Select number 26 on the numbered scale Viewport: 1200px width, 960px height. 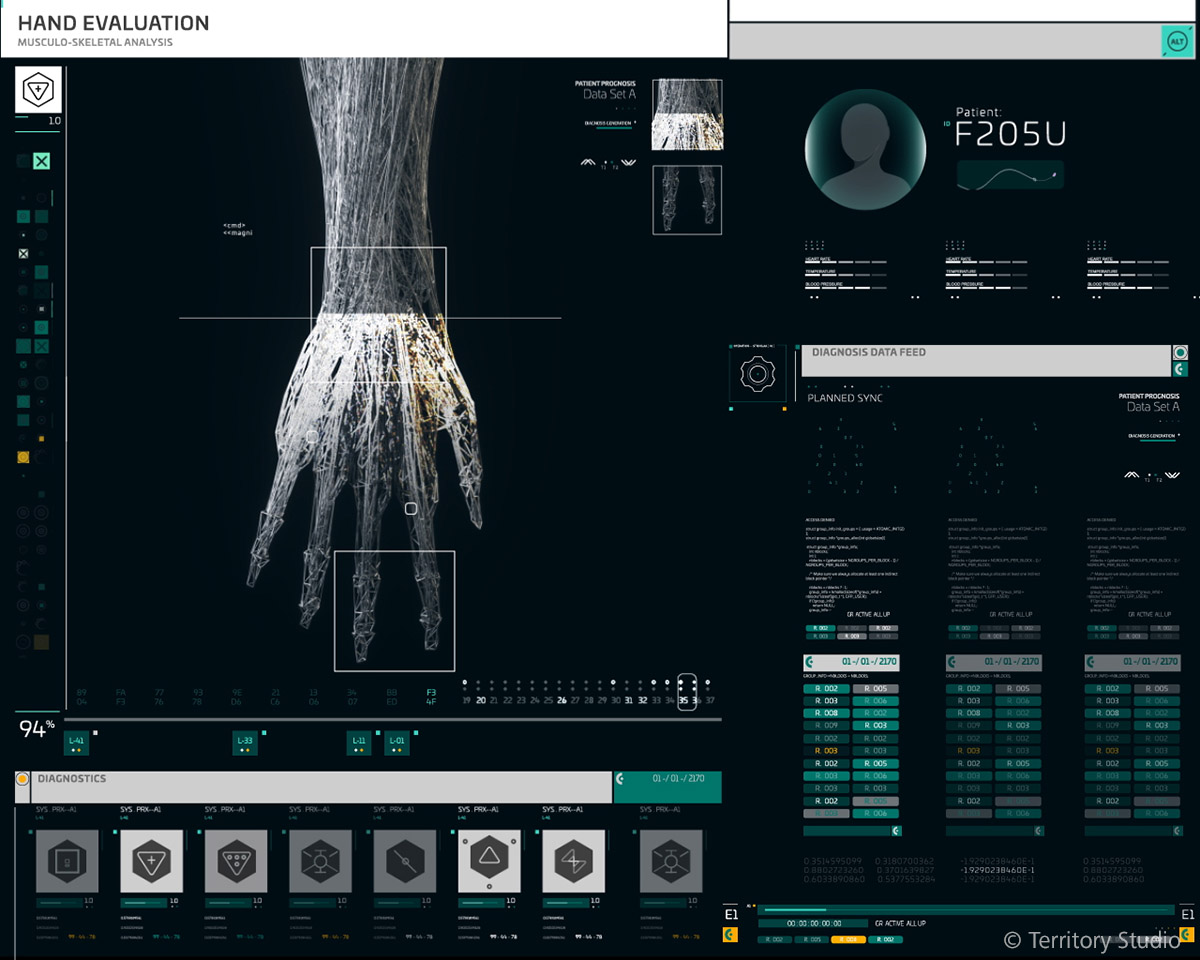(562, 701)
